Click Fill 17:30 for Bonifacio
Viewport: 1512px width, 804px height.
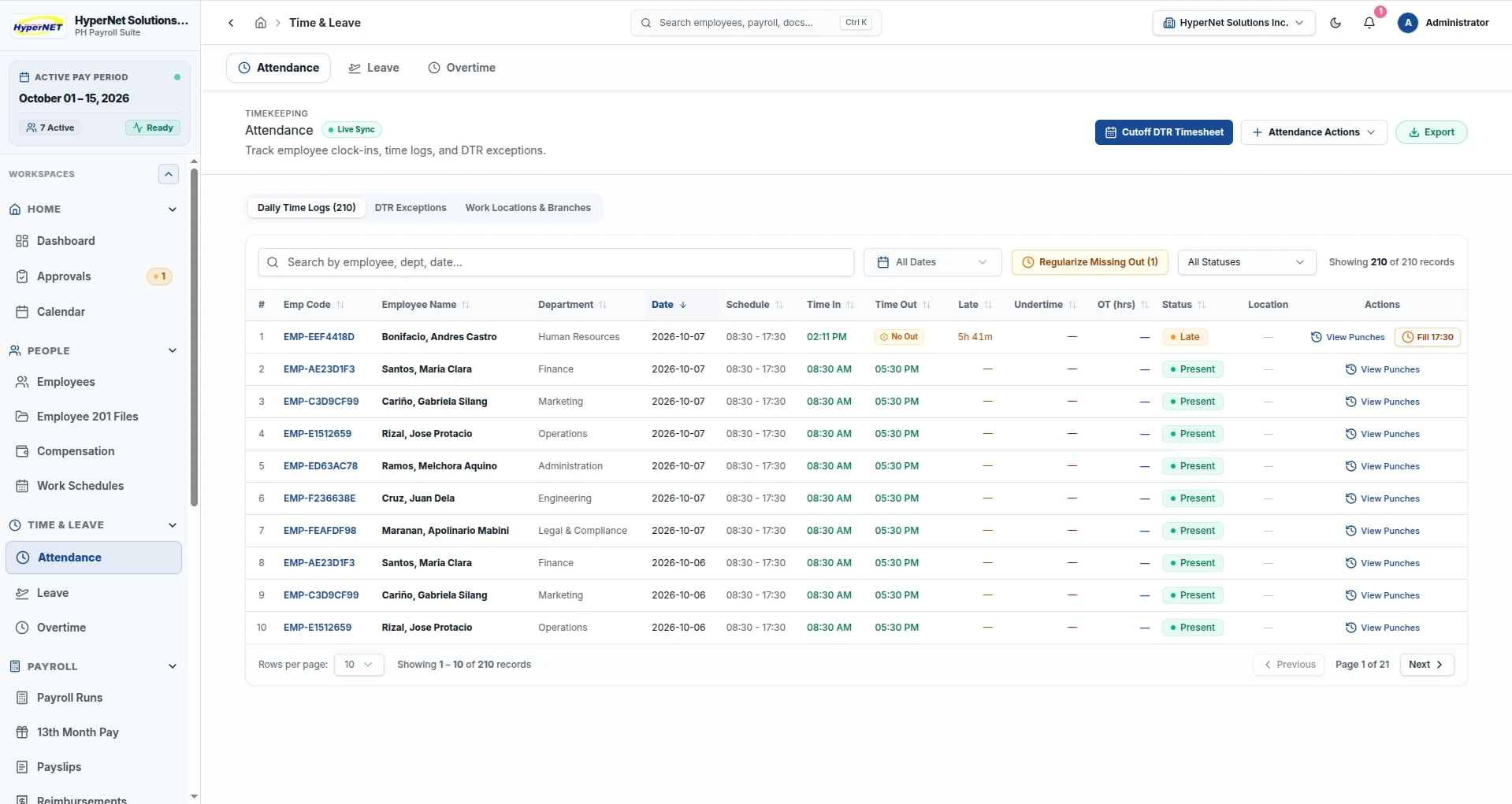(x=1427, y=337)
